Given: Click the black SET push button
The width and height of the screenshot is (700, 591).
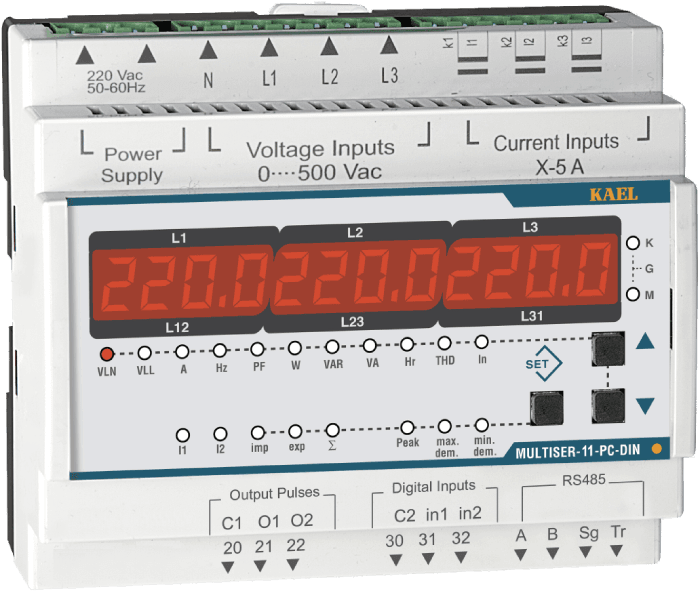Looking at the screenshot, I should pyautogui.click(x=546, y=408).
